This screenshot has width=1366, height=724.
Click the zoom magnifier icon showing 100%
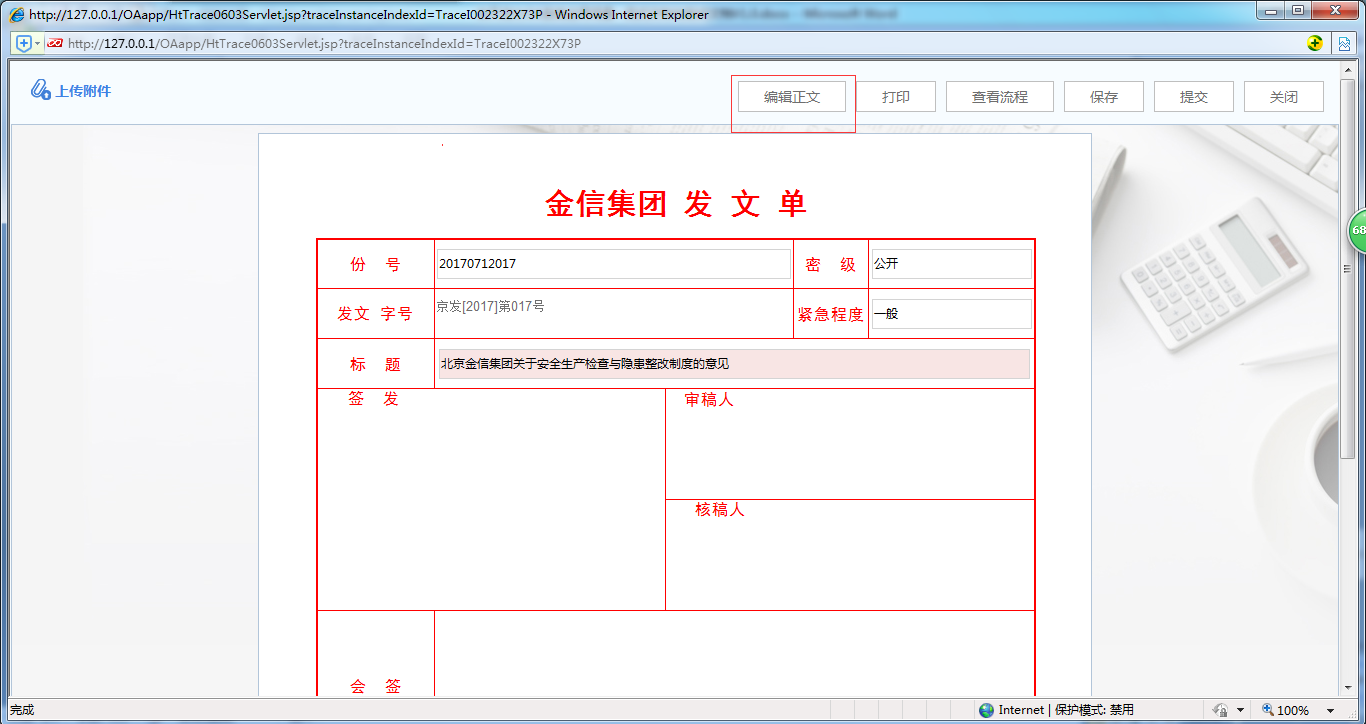click(1268, 710)
